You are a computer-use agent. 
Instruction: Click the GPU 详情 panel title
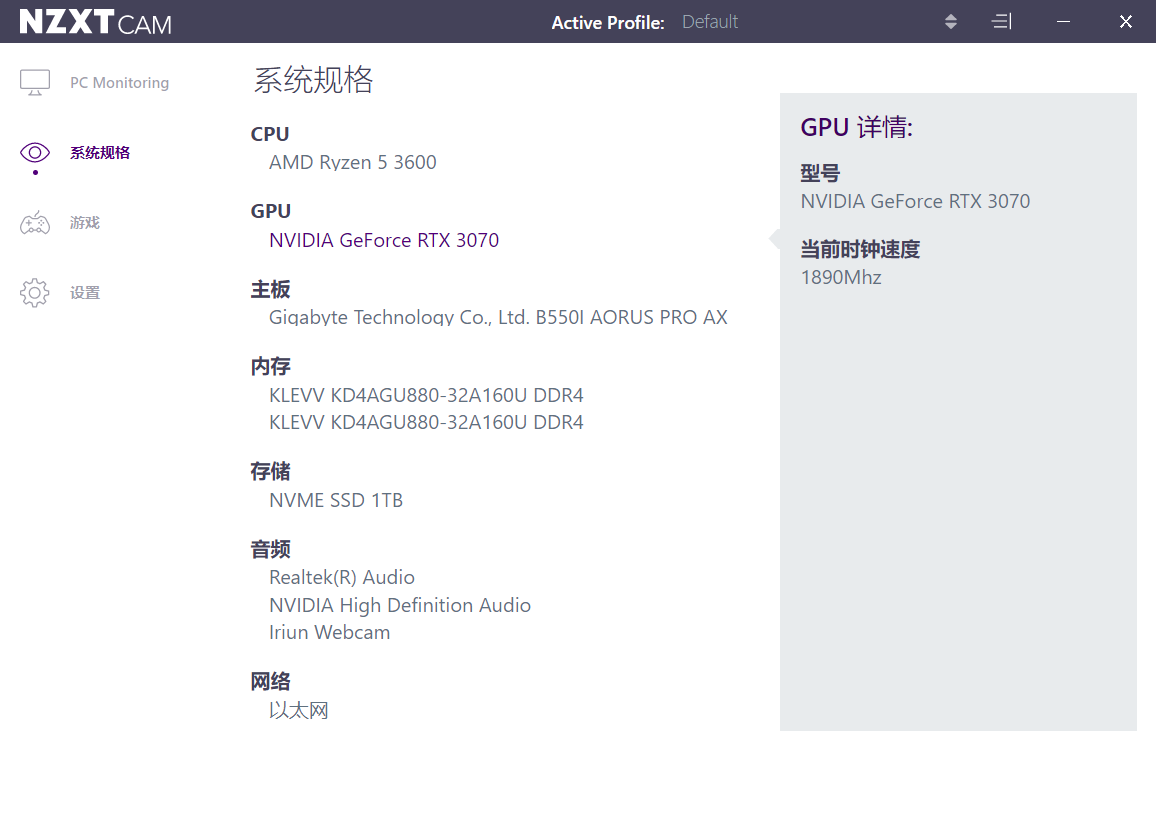[857, 127]
